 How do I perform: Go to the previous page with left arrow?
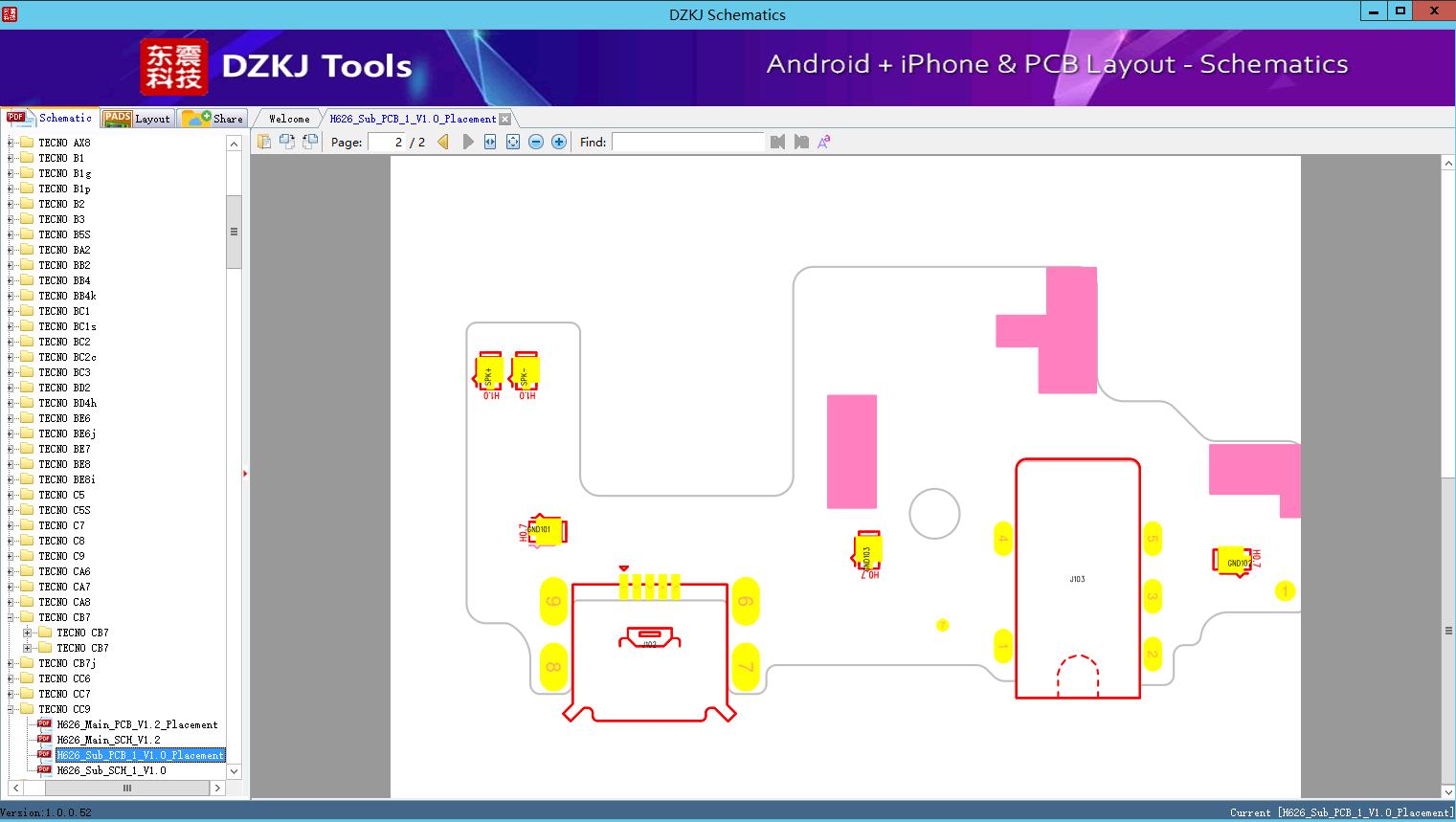[443, 142]
